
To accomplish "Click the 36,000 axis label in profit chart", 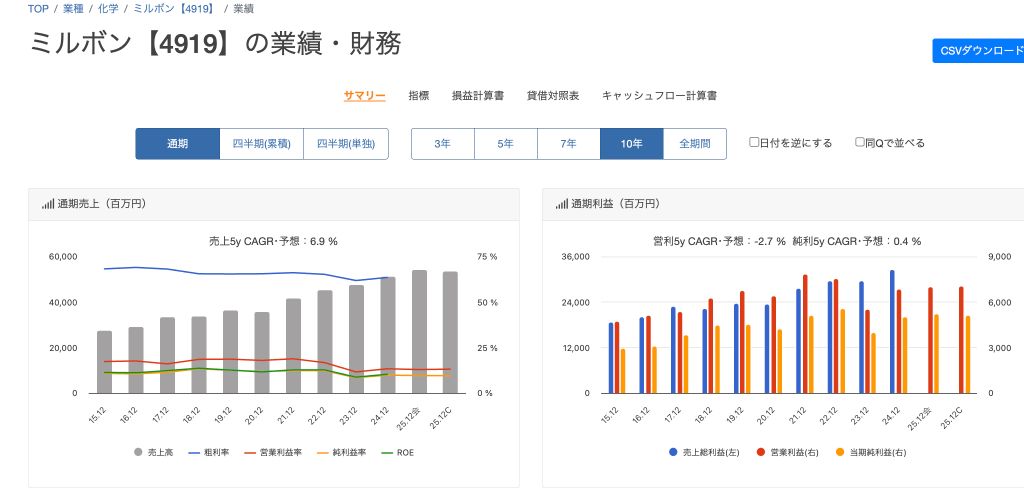I will click(x=577, y=257).
